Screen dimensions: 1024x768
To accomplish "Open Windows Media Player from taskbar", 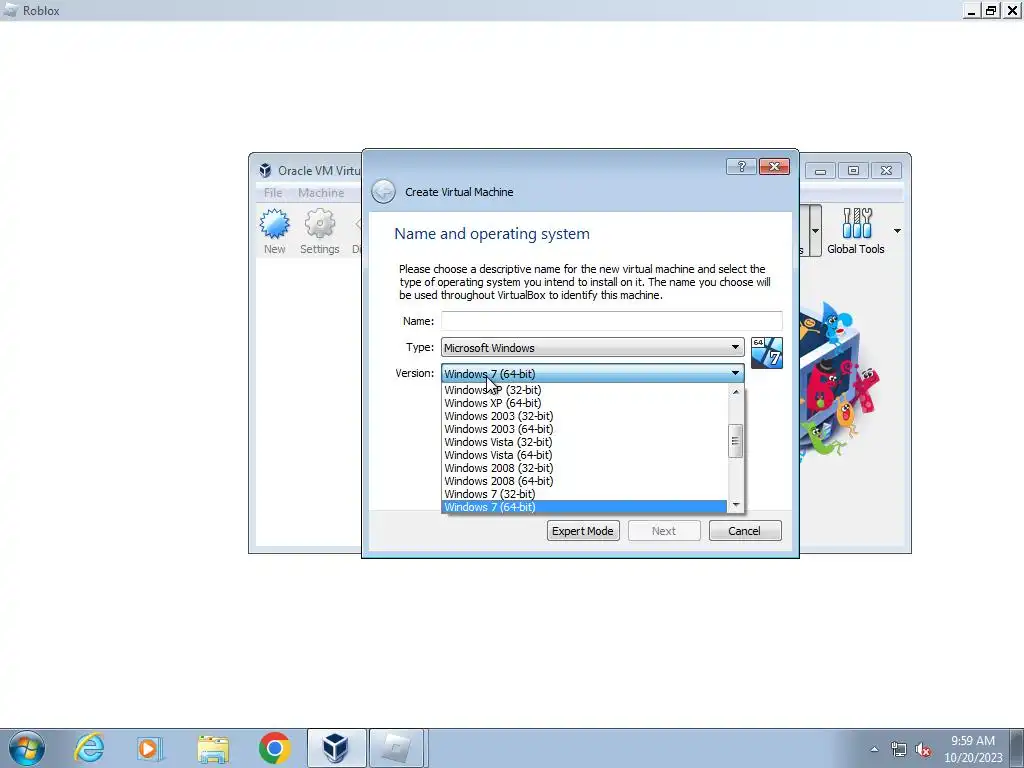I will pos(149,748).
